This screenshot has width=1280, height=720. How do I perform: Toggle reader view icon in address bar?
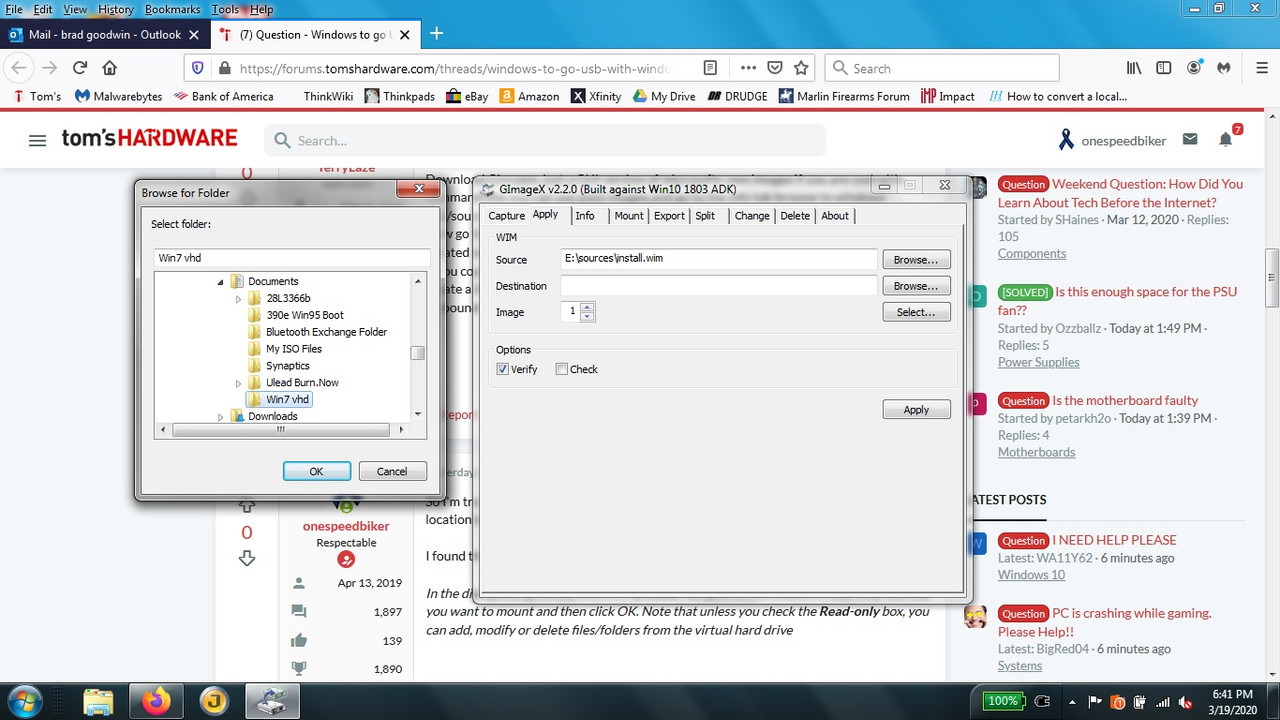tap(710, 68)
